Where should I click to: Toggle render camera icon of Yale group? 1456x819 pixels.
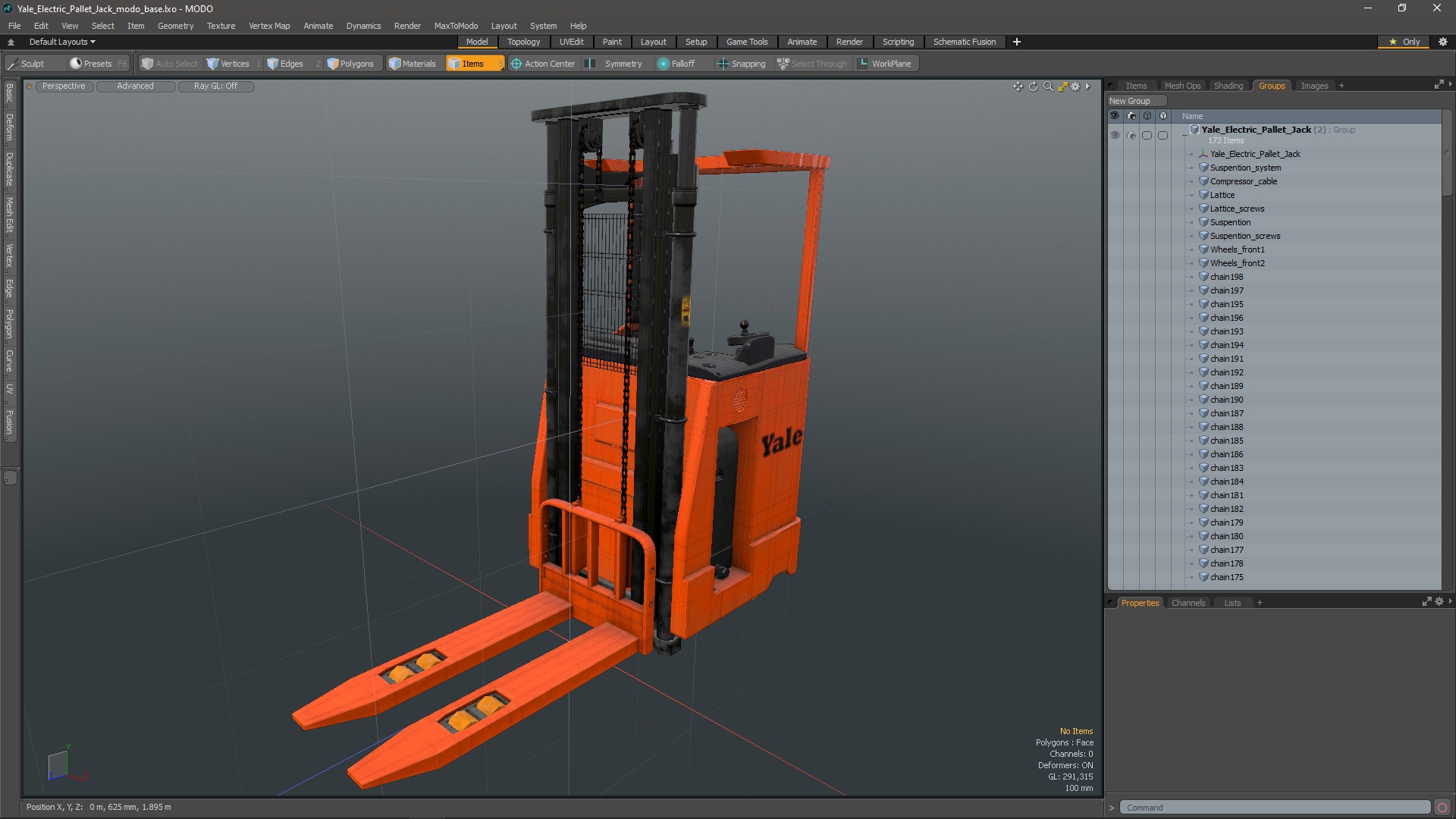pyautogui.click(x=1131, y=135)
